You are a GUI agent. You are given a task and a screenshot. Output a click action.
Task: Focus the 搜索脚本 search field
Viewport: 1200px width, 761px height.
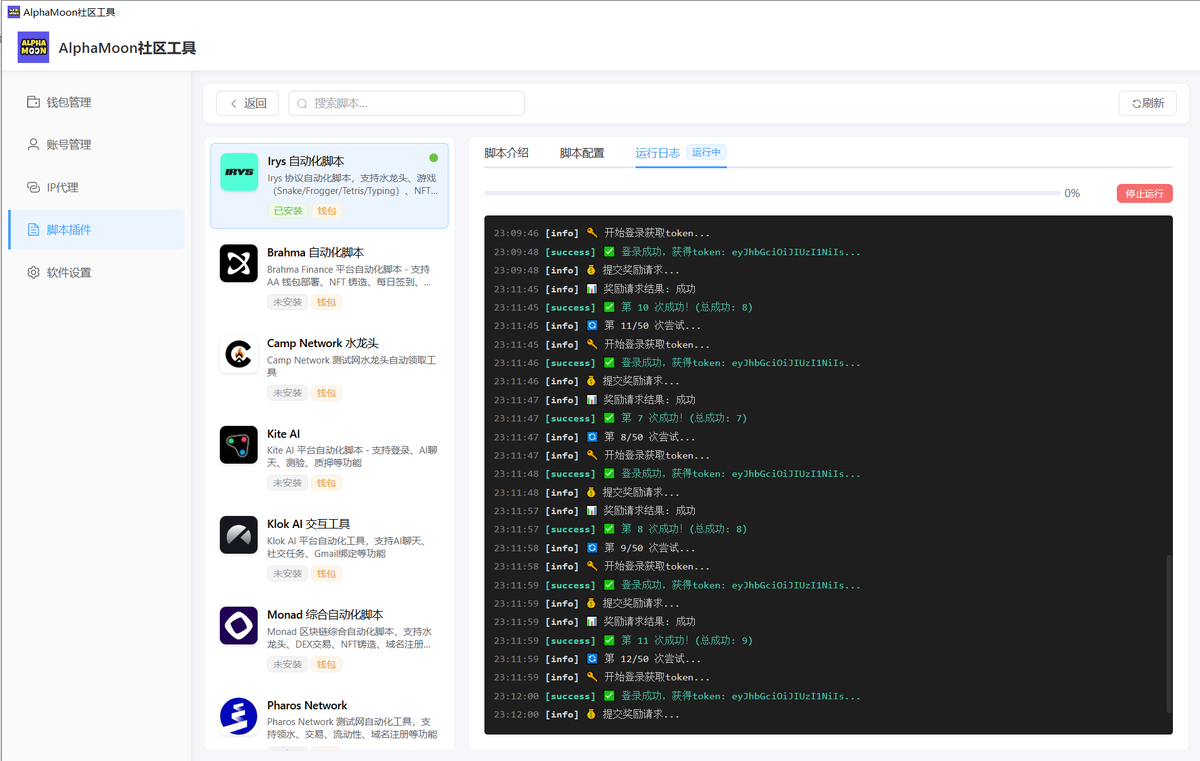coord(406,103)
